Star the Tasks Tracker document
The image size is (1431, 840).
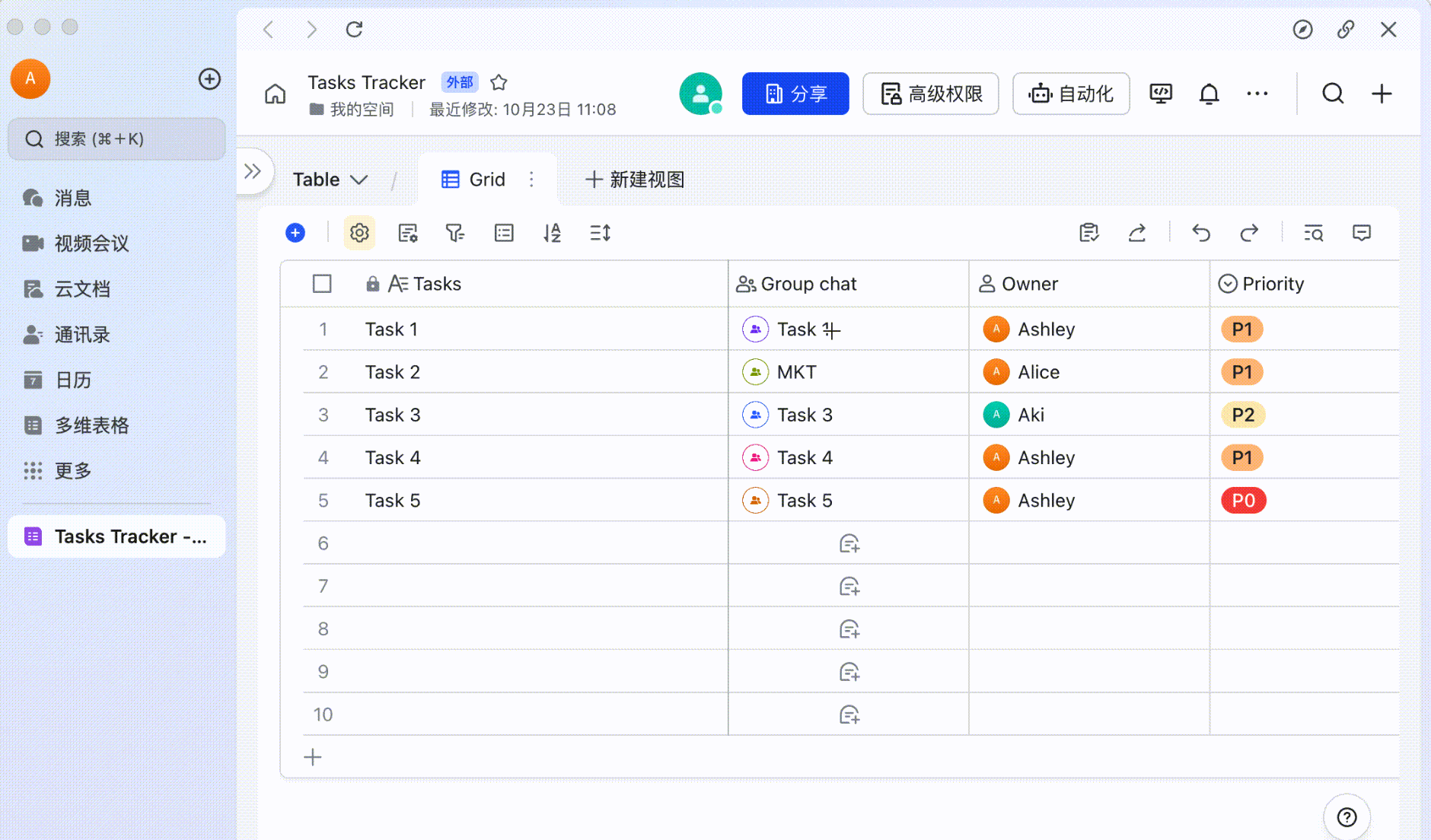pos(499,82)
